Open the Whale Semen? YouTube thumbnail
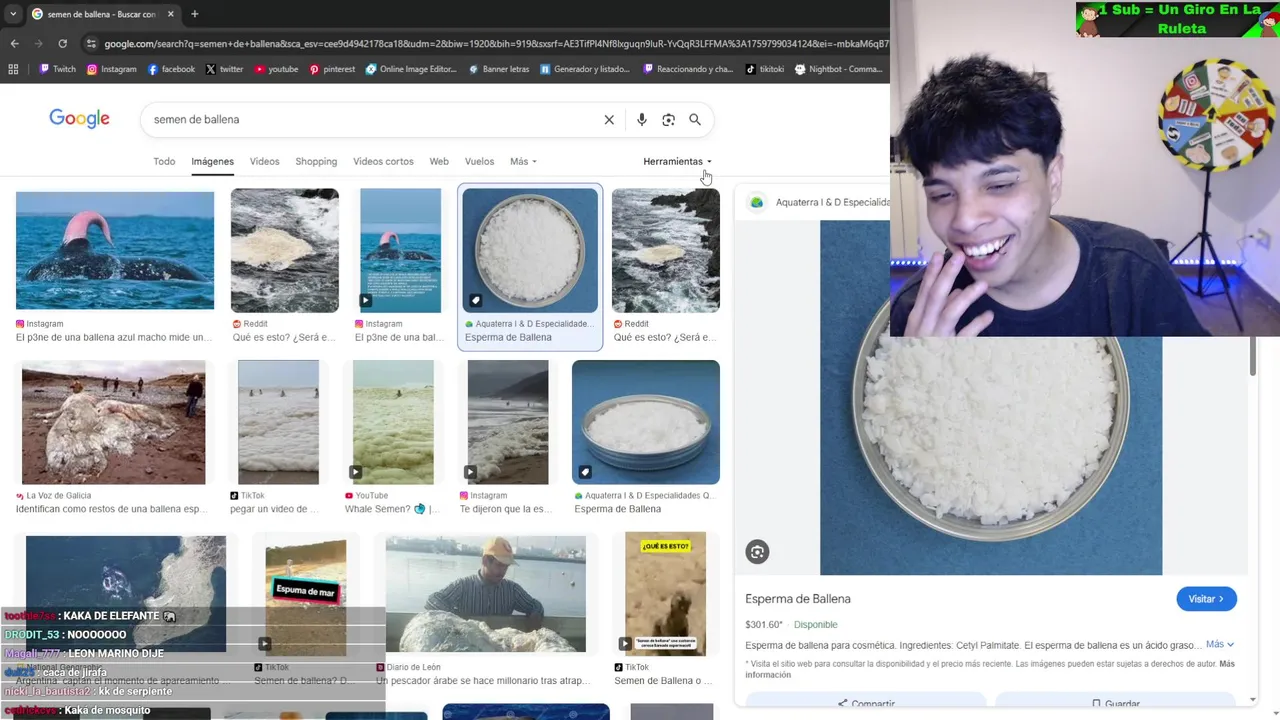1280x720 pixels. [393, 422]
